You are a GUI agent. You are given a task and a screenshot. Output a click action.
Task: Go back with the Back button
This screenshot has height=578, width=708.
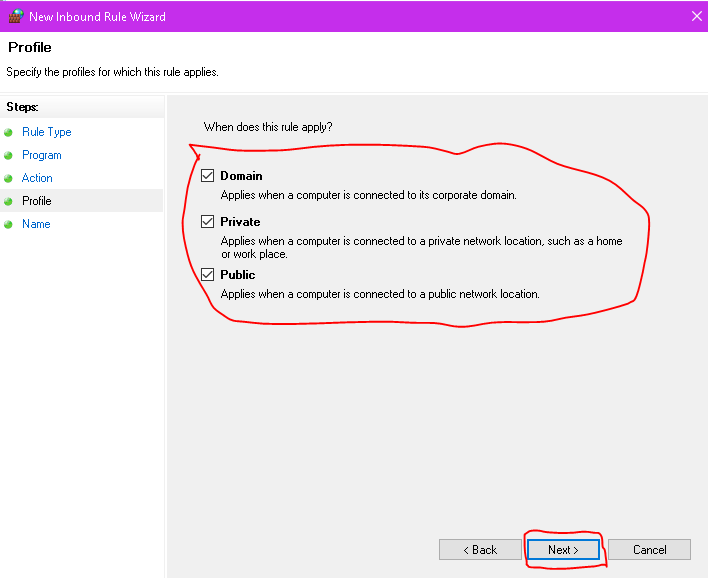[x=480, y=550]
